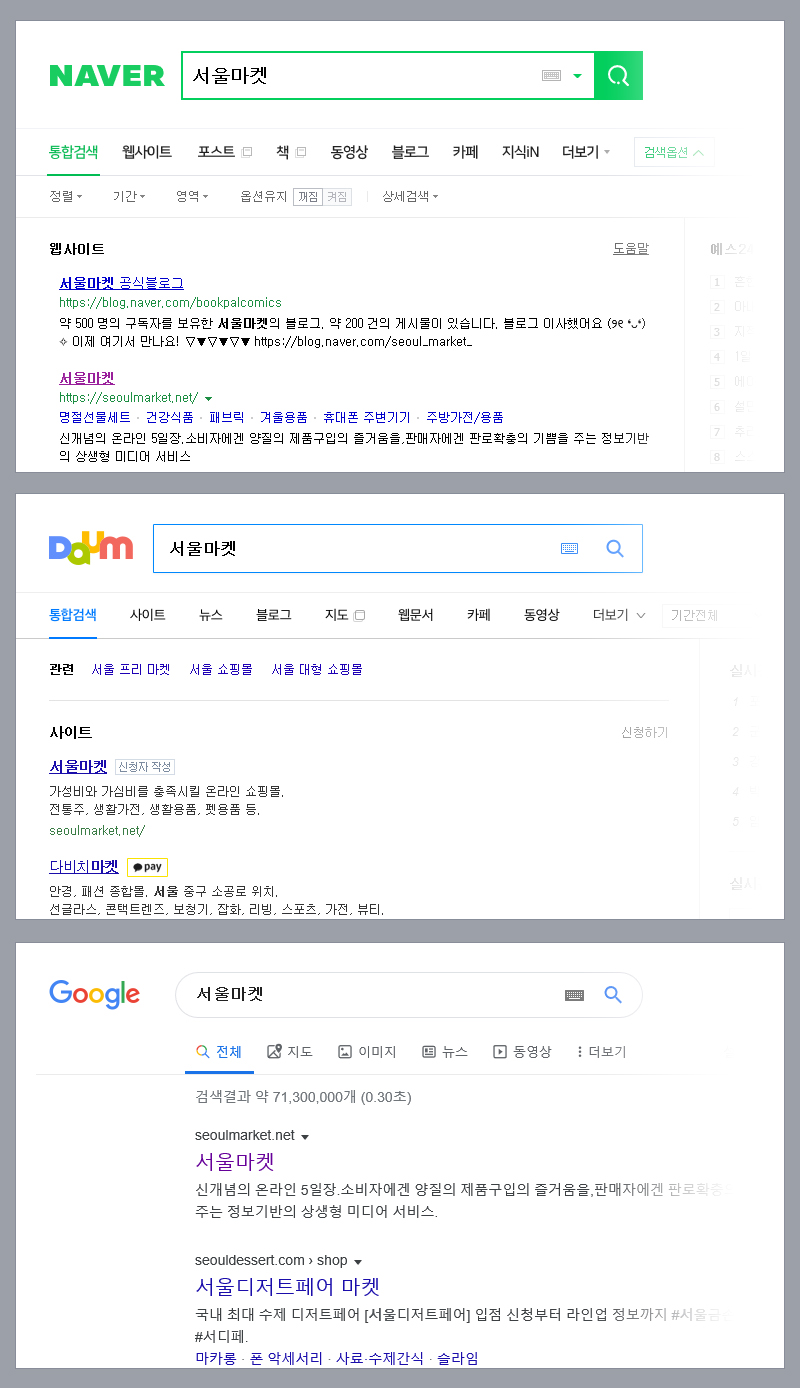Open Naver 정렬 dropdown
Image resolution: width=800 pixels, height=1388 pixels.
pos(66,197)
